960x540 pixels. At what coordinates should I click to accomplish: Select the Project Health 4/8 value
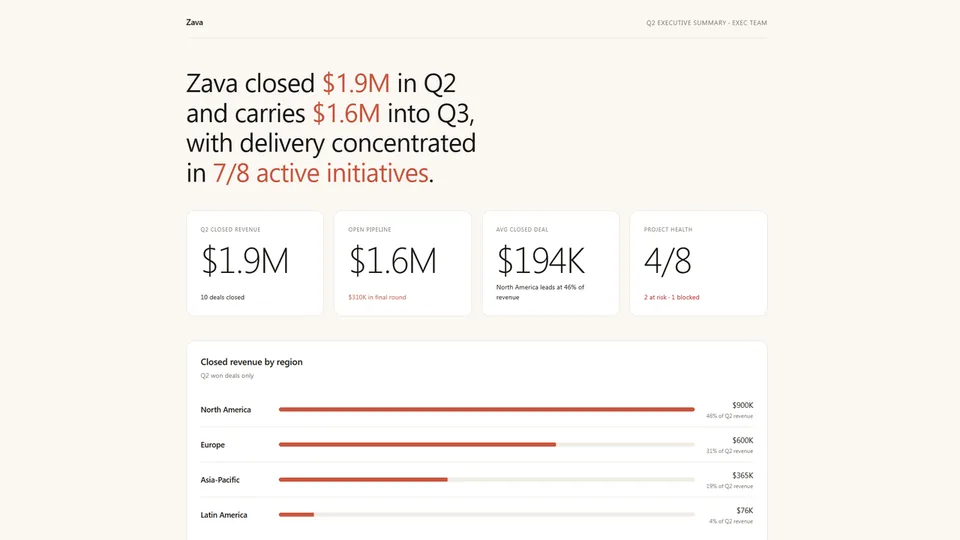pos(667,260)
